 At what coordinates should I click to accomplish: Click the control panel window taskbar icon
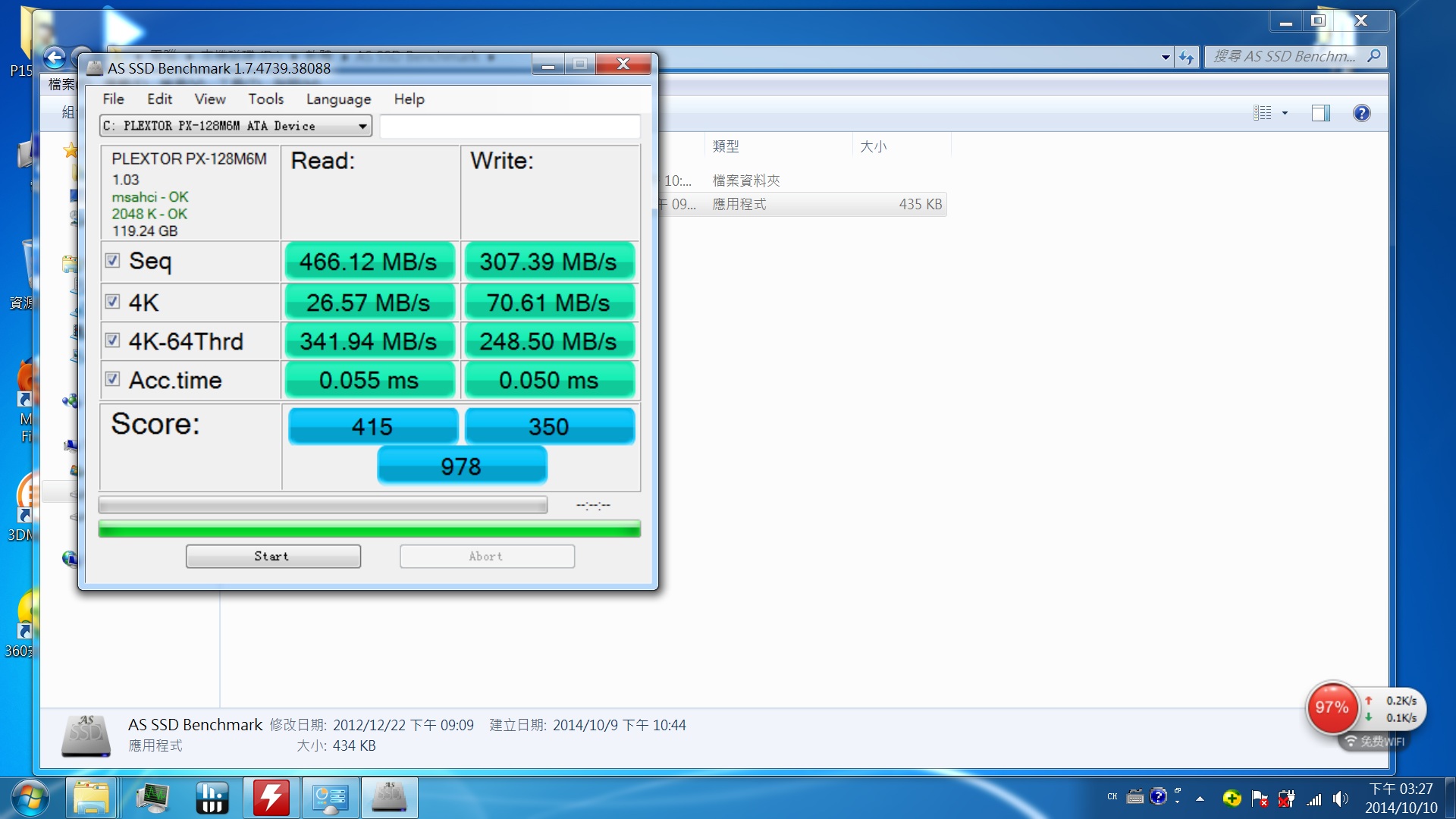point(330,798)
